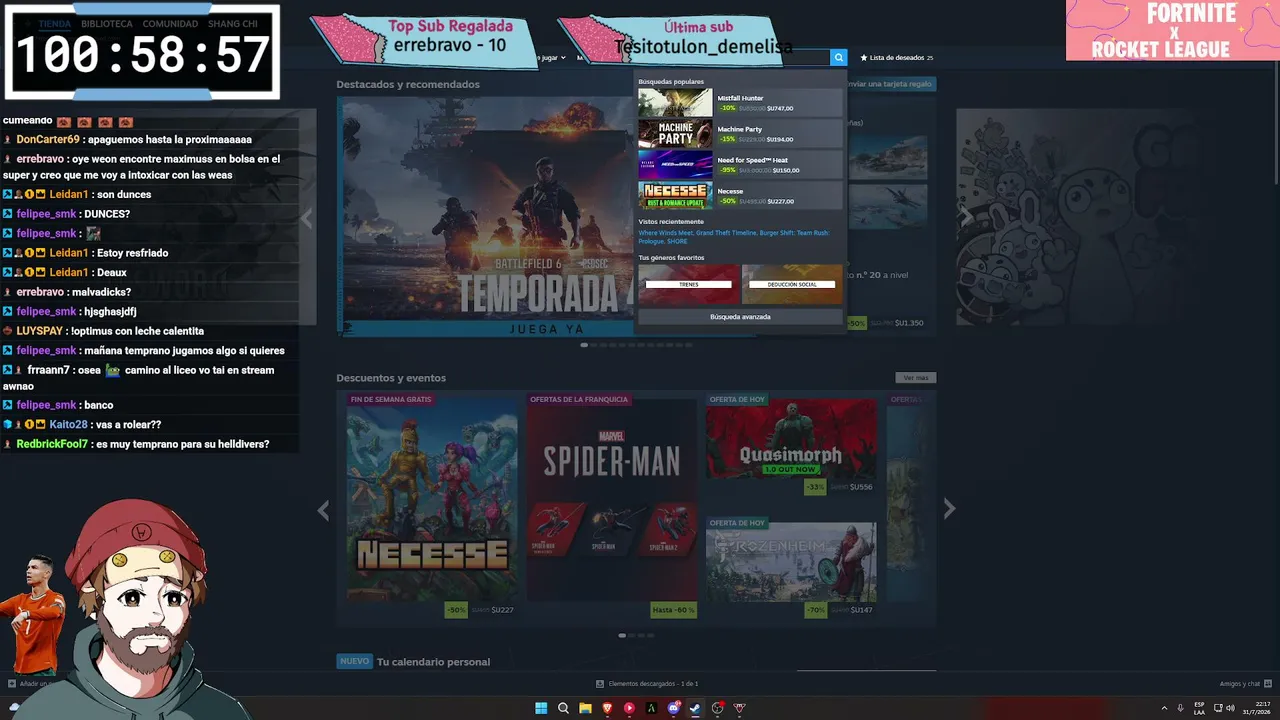Select first Descuentos y eventos page dot
This screenshot has height=720, width=1280.
[x=623, y=635]
